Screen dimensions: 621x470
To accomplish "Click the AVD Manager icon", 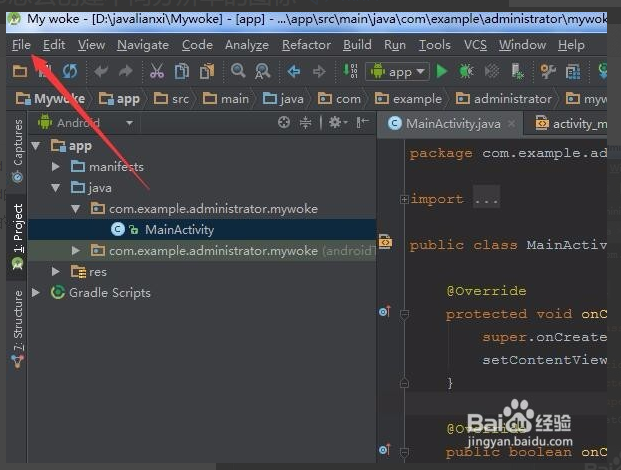I will click(573, 72).
